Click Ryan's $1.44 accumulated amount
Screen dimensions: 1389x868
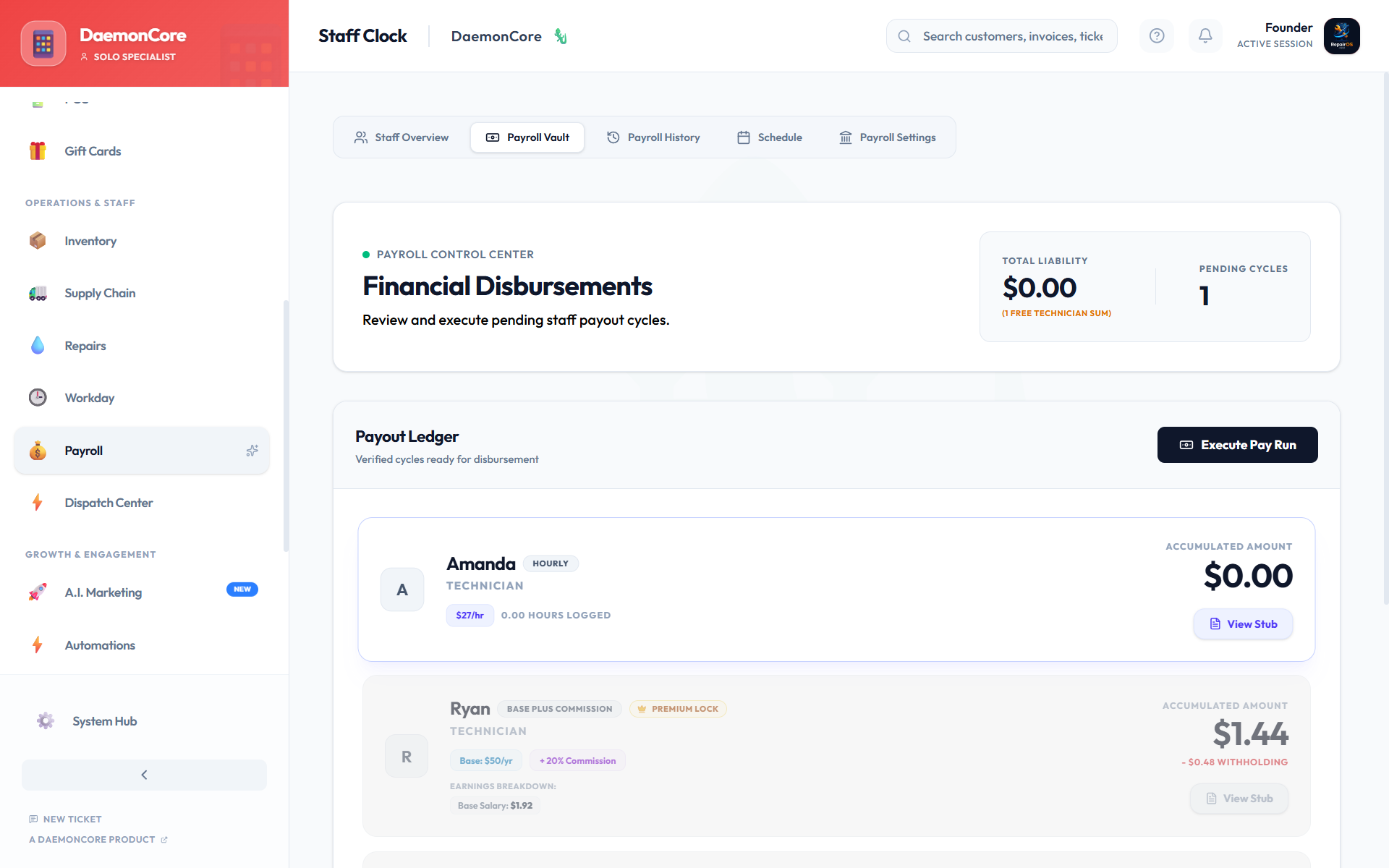coord(1251,733)
